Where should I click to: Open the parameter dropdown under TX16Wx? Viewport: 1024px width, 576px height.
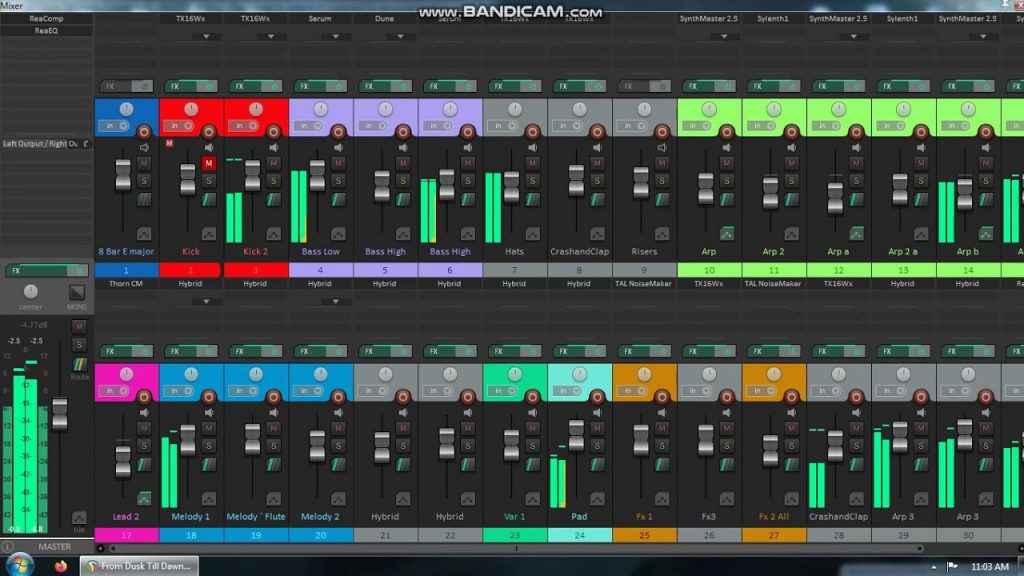click(206, 36)
